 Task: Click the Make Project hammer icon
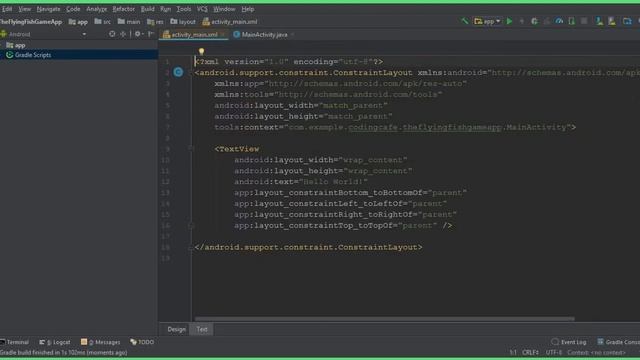(x=464, y=21)
